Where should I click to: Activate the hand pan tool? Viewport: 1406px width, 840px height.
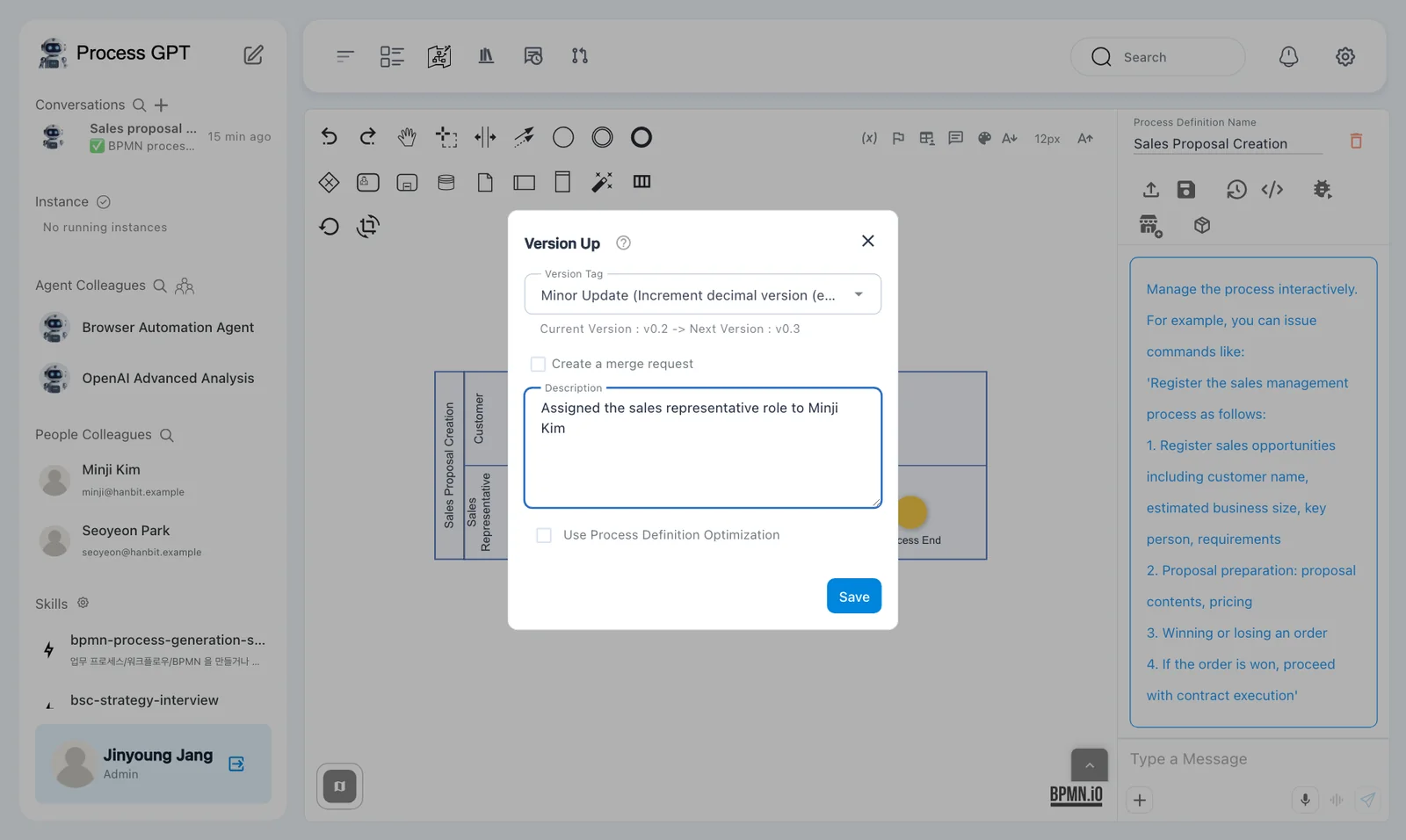tap(407, 137)
